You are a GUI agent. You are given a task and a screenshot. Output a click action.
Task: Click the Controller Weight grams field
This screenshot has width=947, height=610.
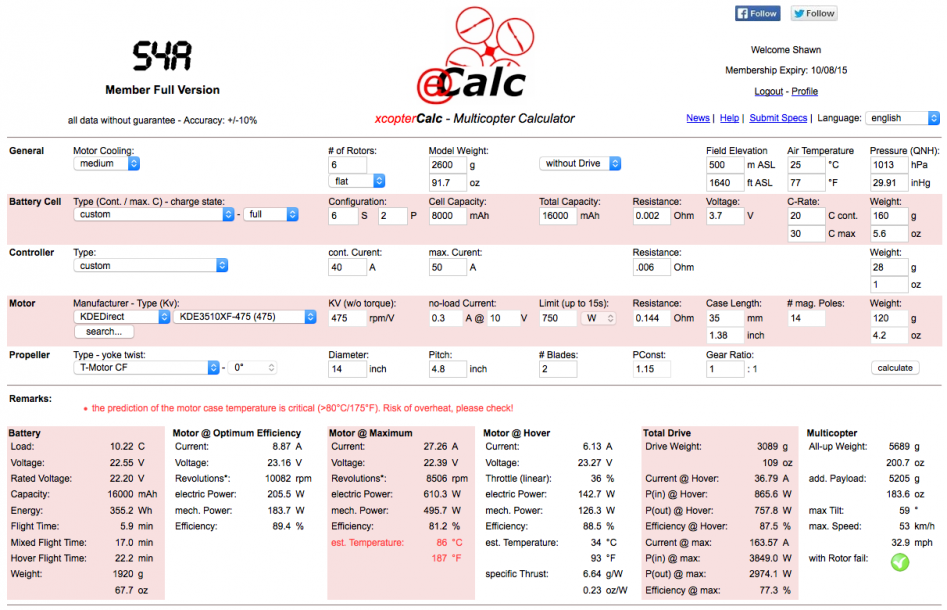[889, 267]
